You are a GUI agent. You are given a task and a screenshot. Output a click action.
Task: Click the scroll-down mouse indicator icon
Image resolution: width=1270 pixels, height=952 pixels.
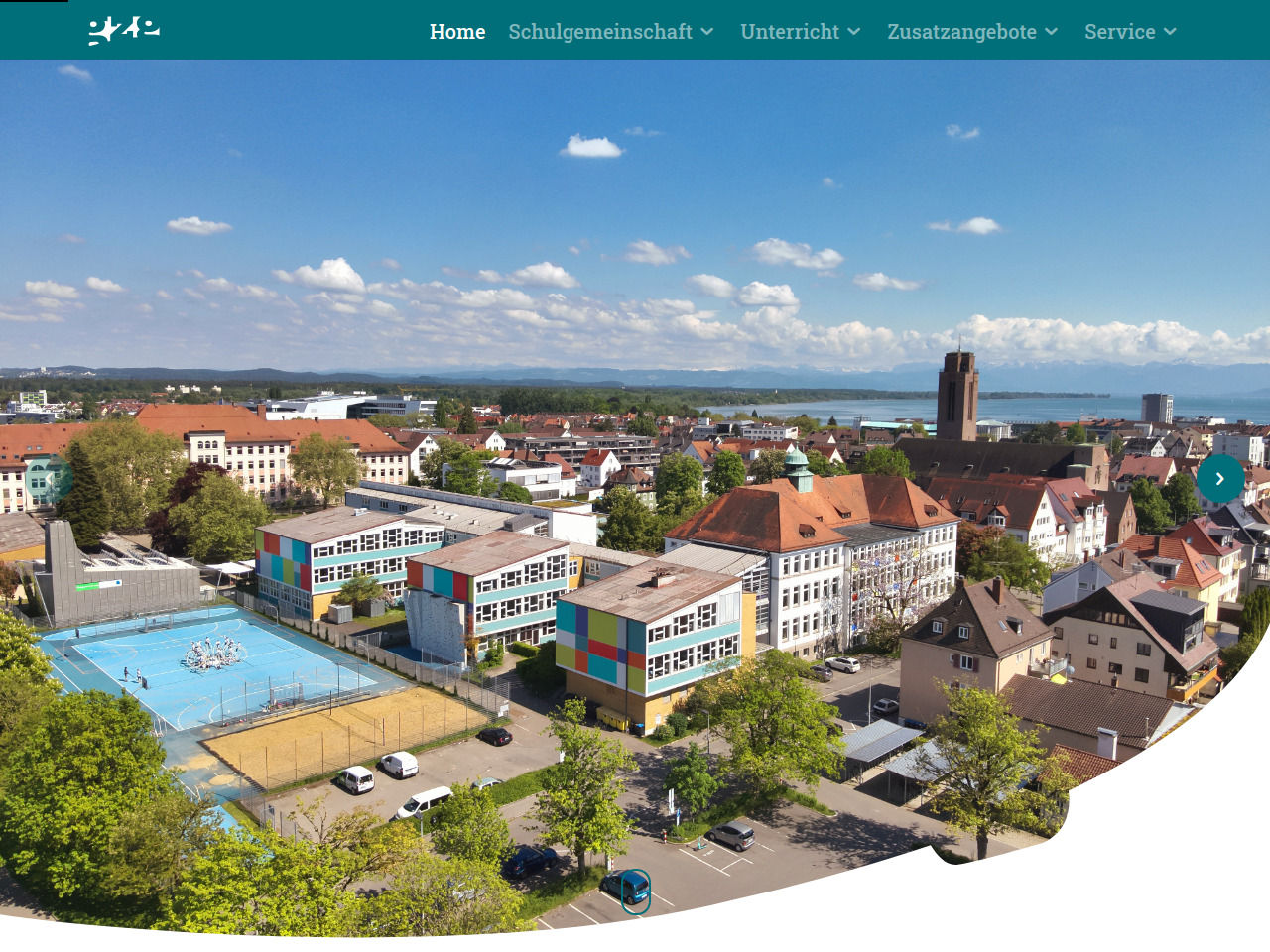coord(635,891)
